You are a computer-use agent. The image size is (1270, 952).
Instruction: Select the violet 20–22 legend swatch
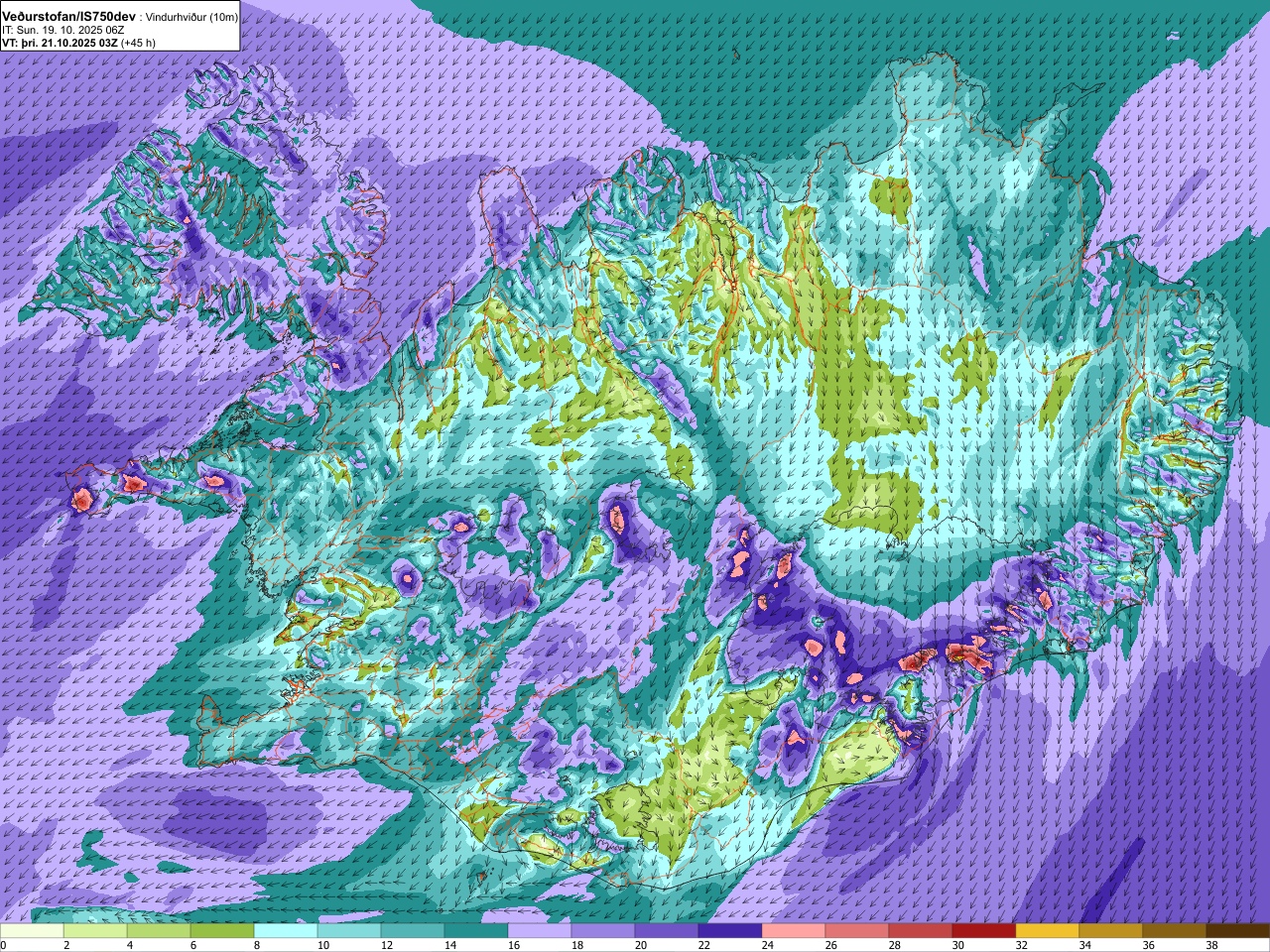click(667, 931)
